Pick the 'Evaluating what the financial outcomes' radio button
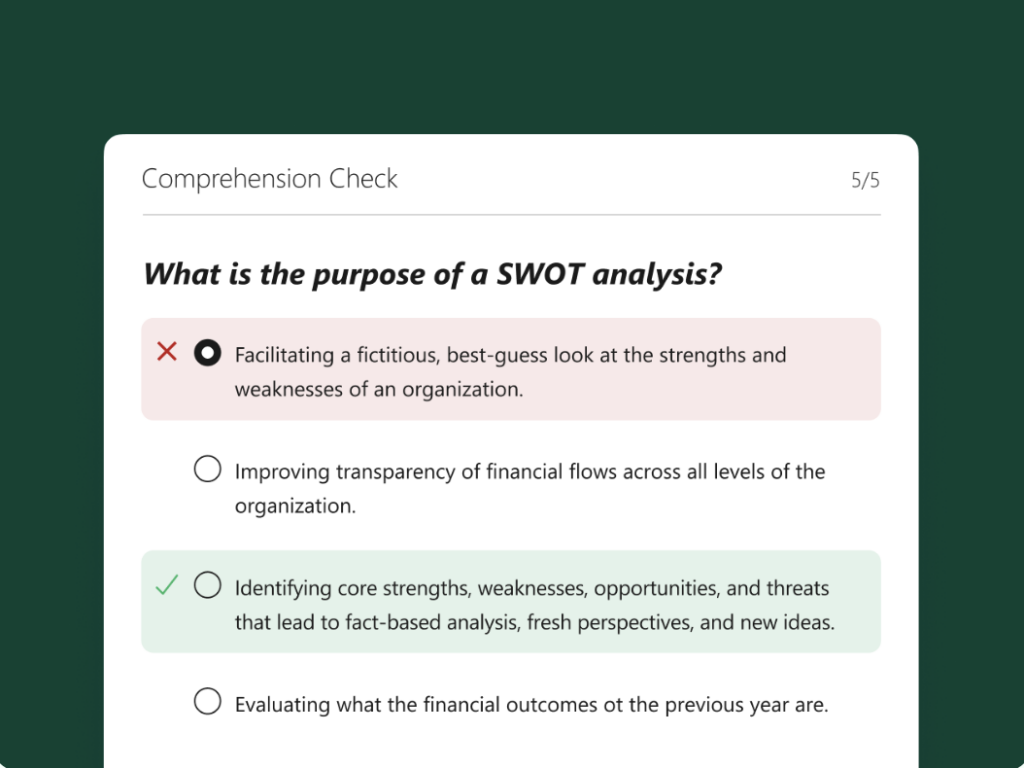1024x768 pixels. tap(207, 702)
